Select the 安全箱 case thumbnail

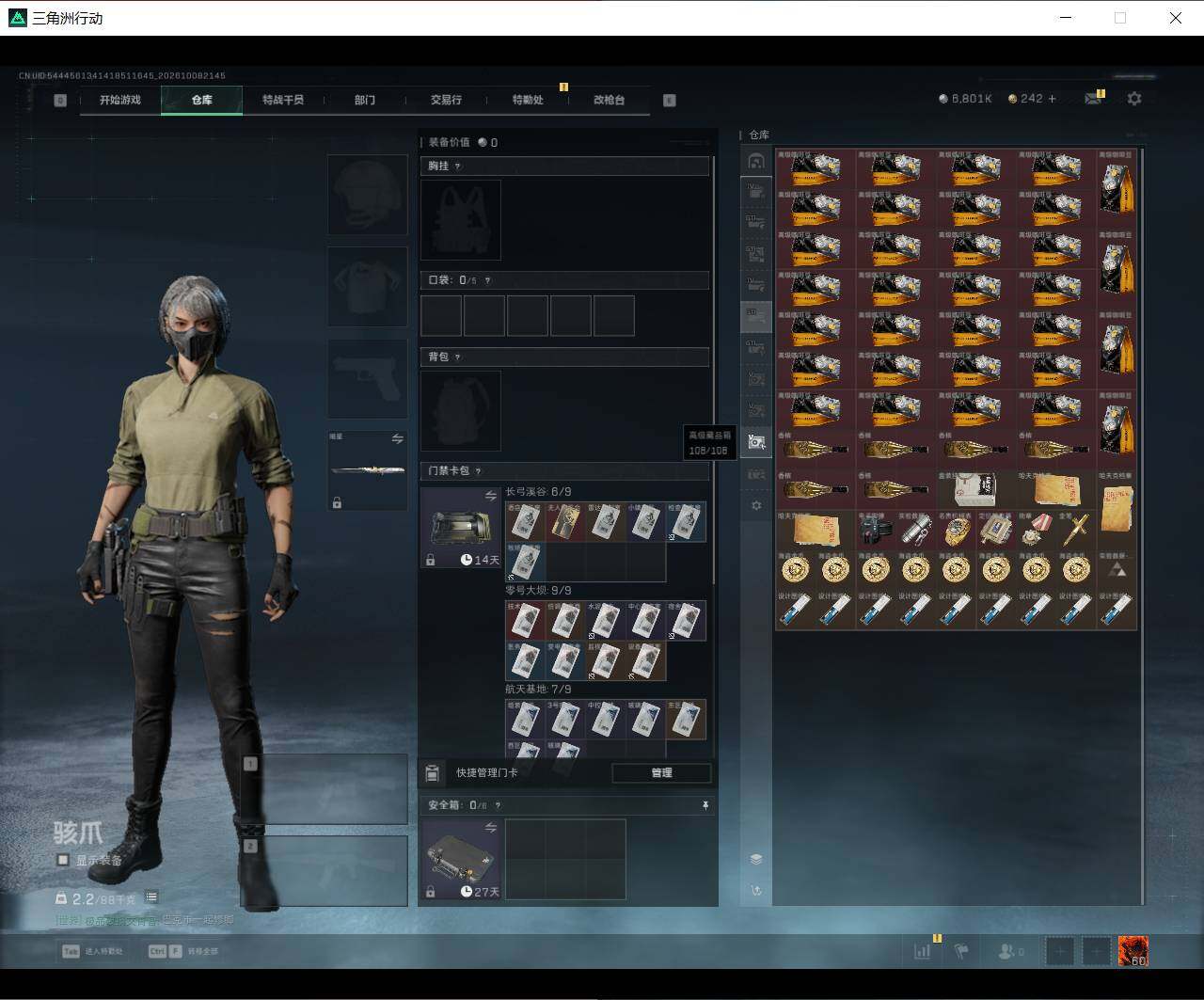pyautogui.click(x=461, y=859)
